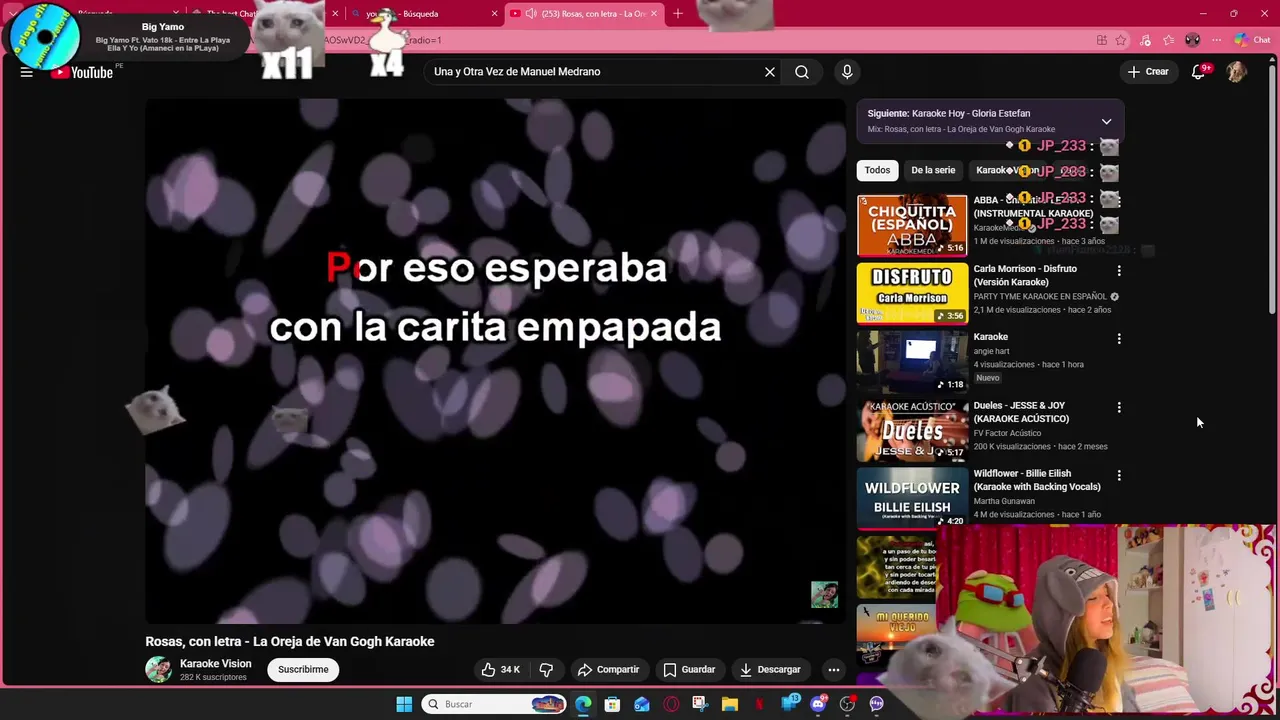The height and width of the screenshot is (720, 1280).
Task: Download the video with Descargar
Action: (x=770, y=670)
